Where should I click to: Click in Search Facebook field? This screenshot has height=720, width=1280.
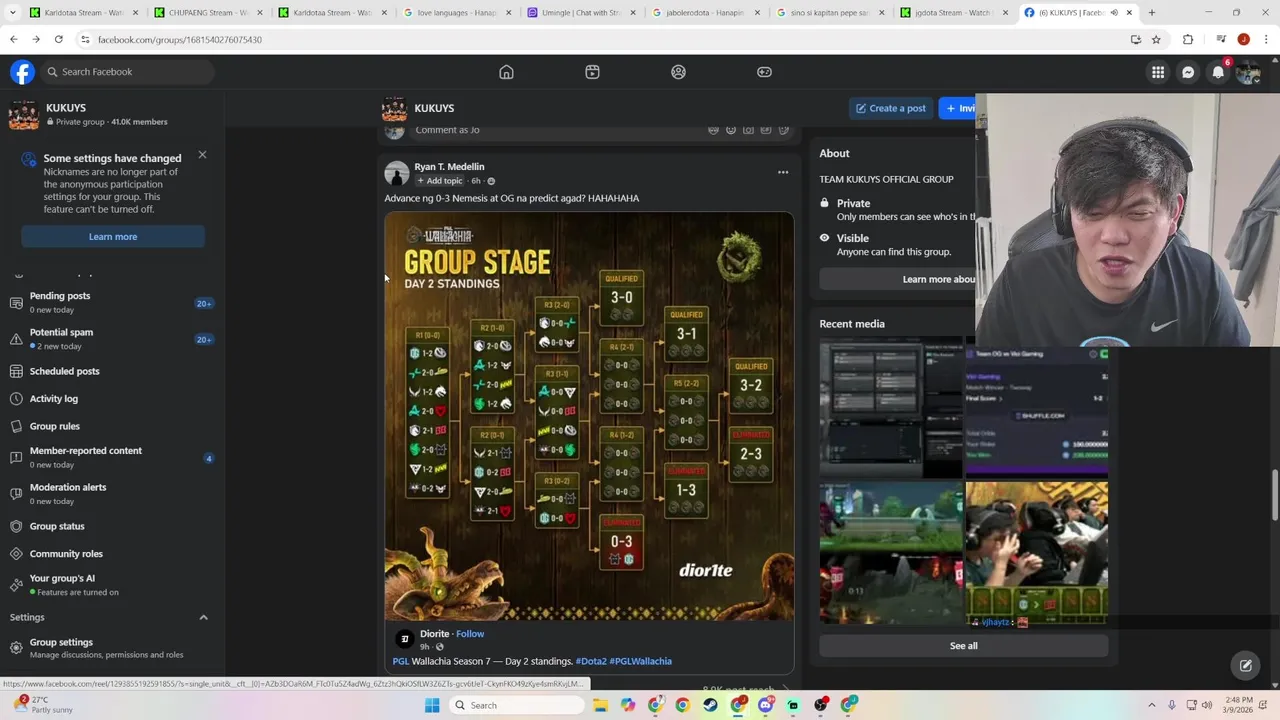(x=128, y=72)
